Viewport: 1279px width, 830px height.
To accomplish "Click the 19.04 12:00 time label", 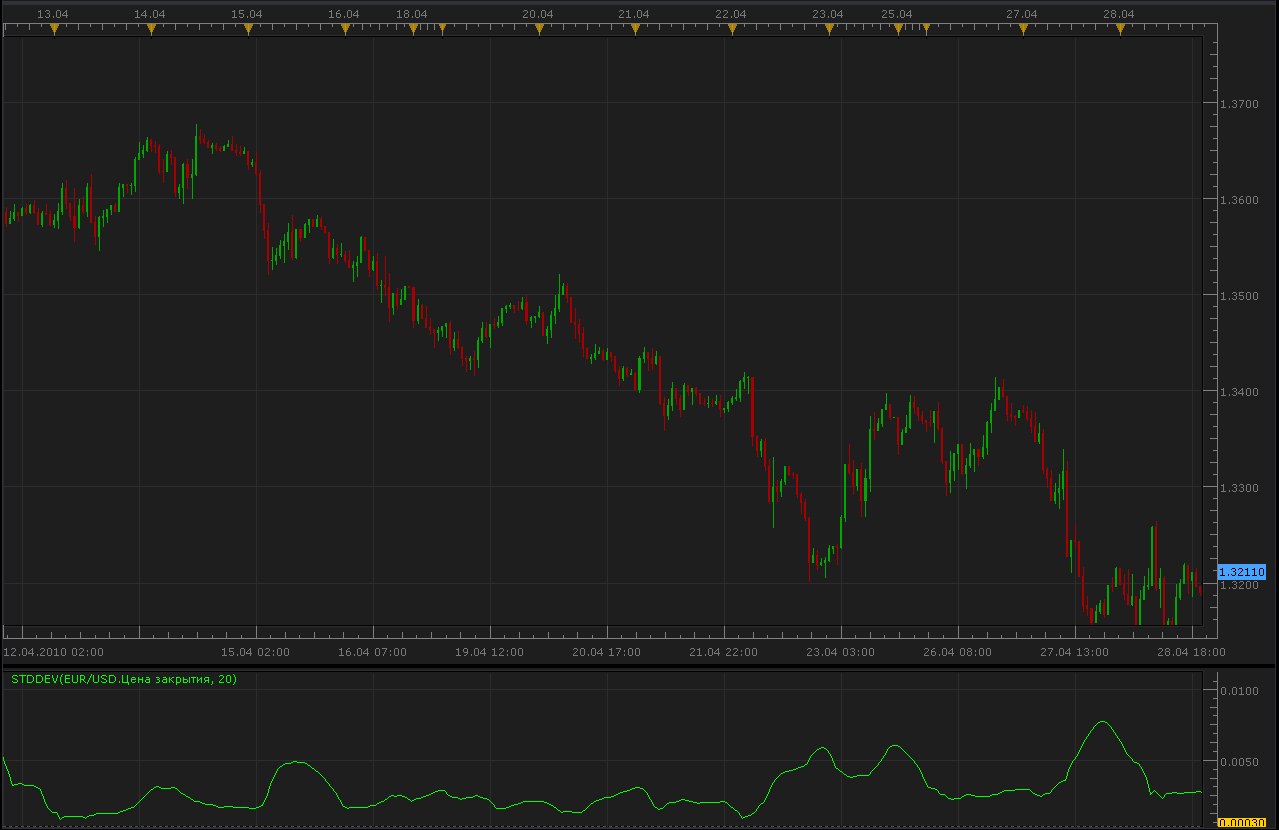I will click(490, 652).
